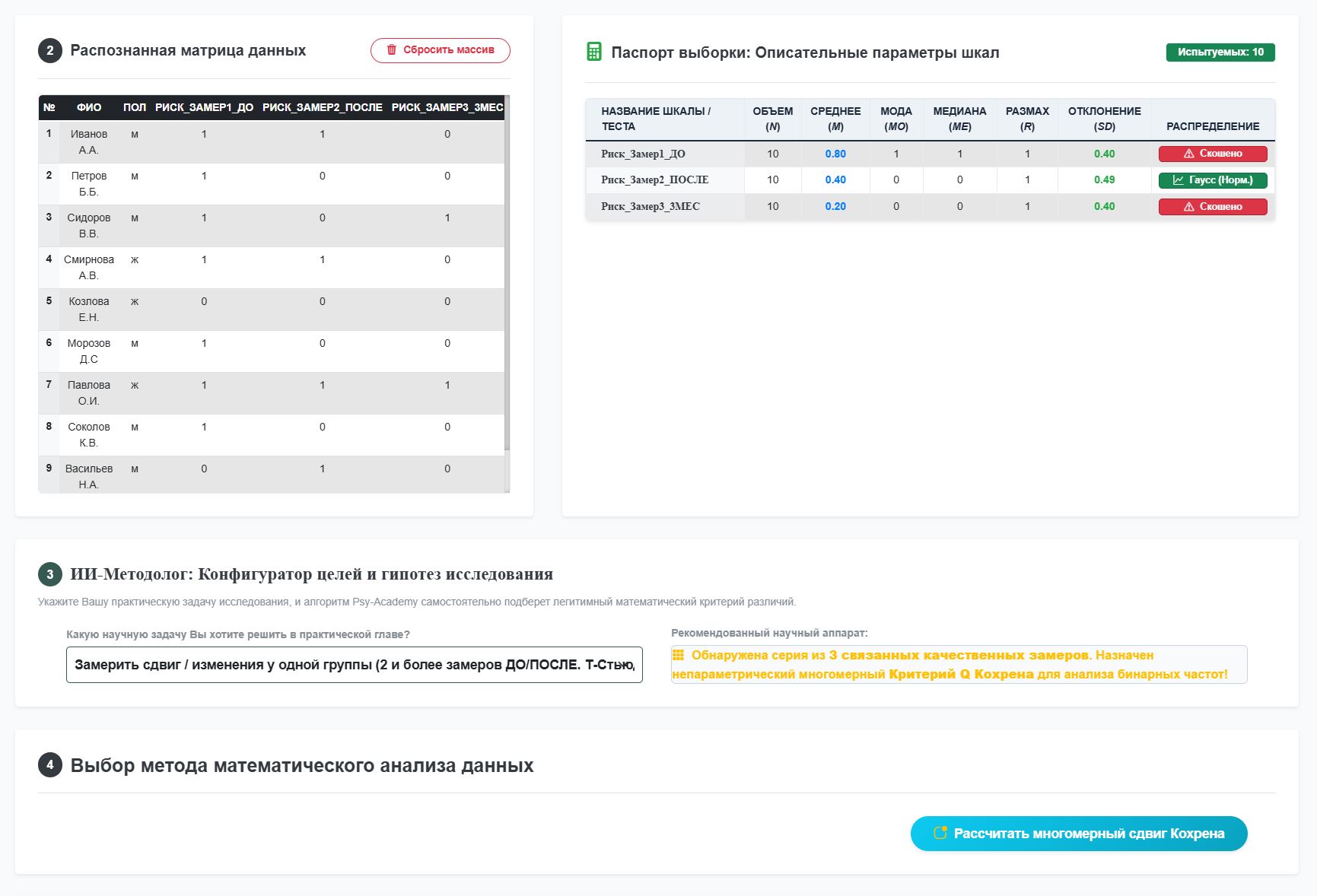Click the Выбор метода математического анализа heading

tap(302, 765)
